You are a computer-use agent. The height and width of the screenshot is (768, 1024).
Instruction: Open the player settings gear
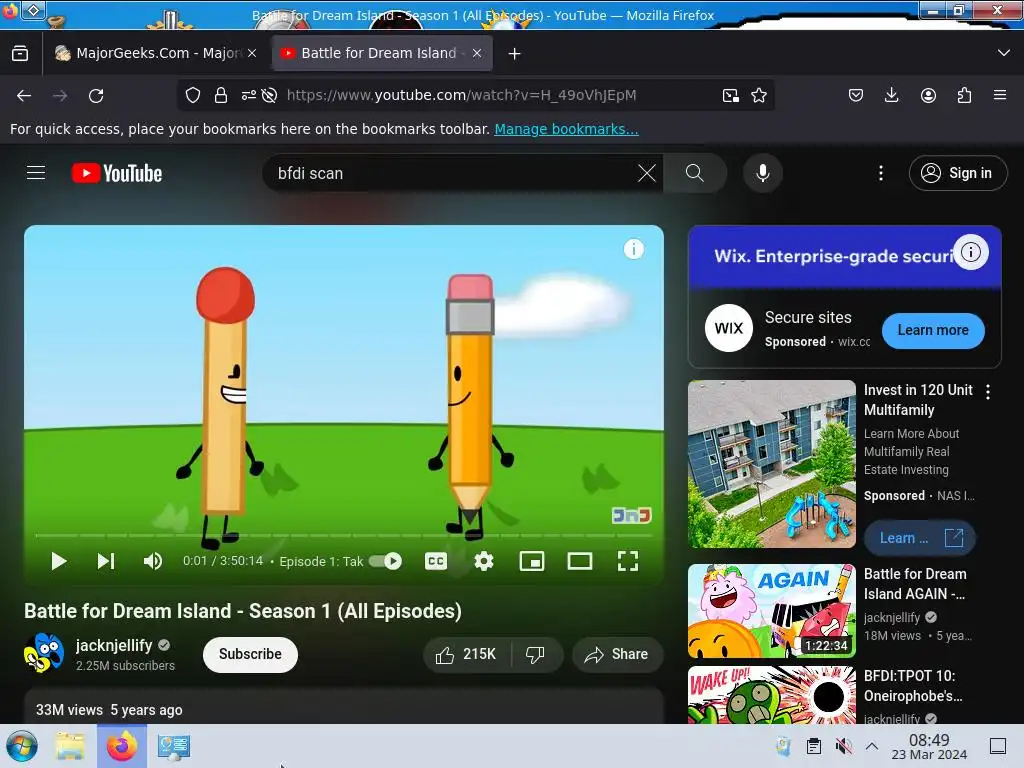pyautogui.click(x=484, y=561)
